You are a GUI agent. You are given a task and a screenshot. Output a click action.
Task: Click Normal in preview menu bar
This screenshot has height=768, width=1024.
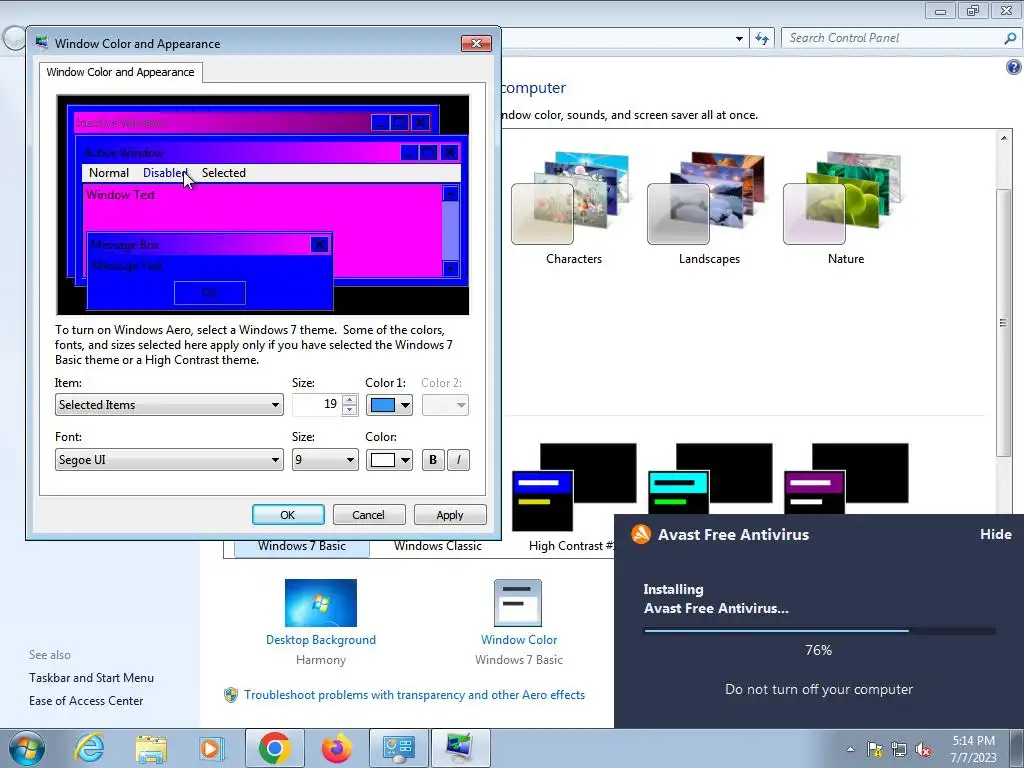[108, 172]
